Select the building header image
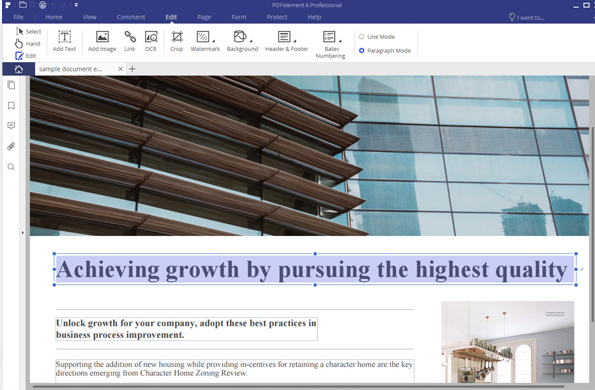Image resolution: width=595 pixels, height=390 pixels. coord(309,156)
